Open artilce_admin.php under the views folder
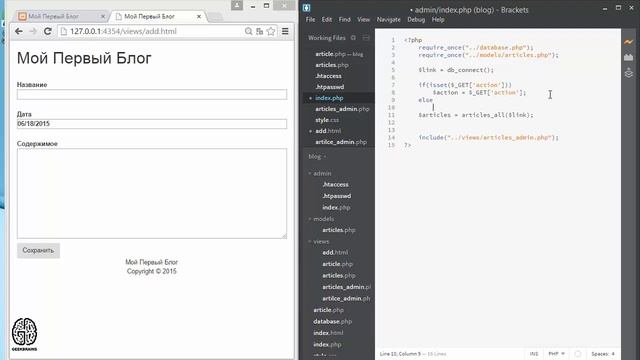 (346, 298)
